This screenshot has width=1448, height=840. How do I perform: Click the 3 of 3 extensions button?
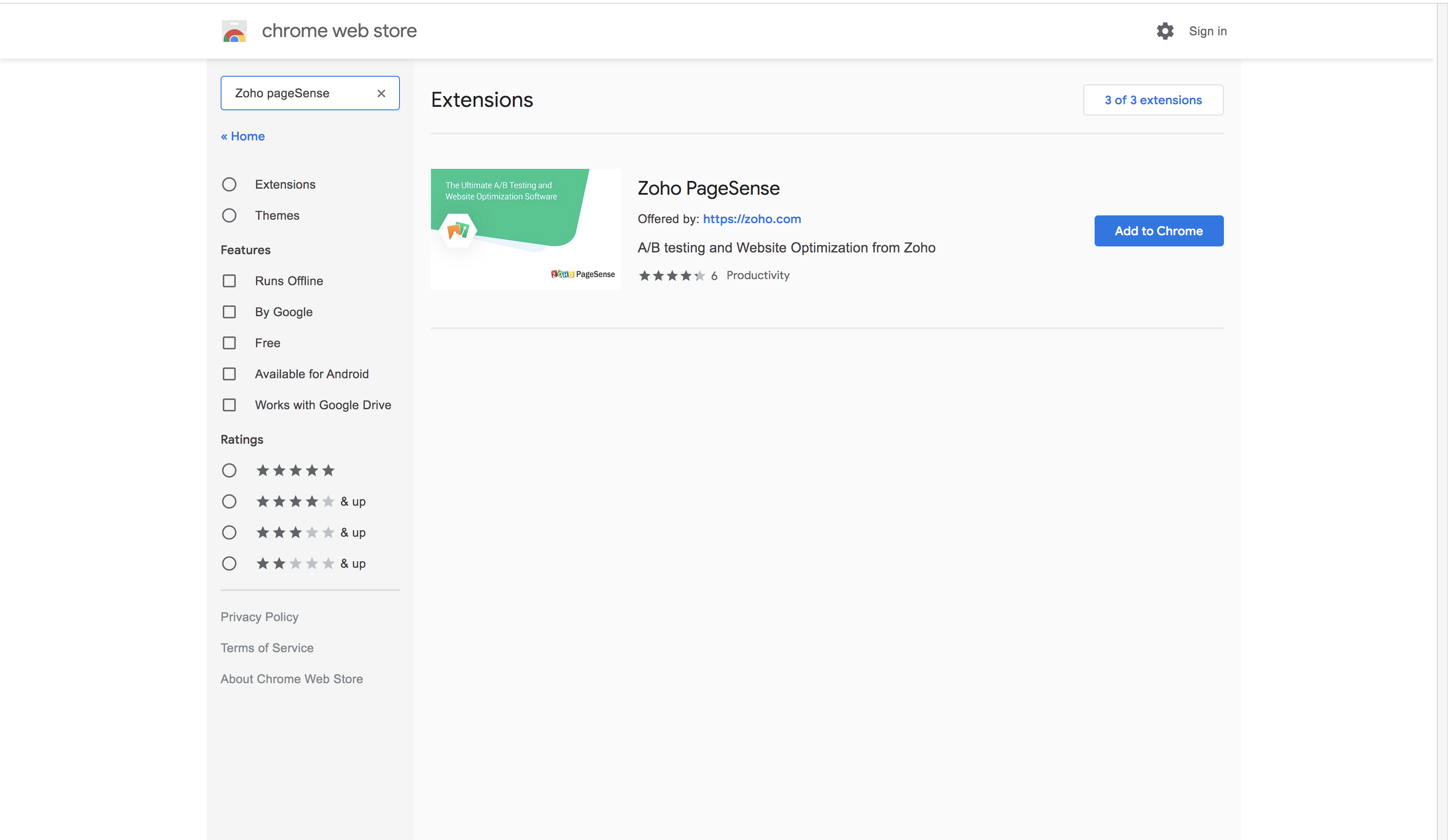click(x=1153, y=100)
